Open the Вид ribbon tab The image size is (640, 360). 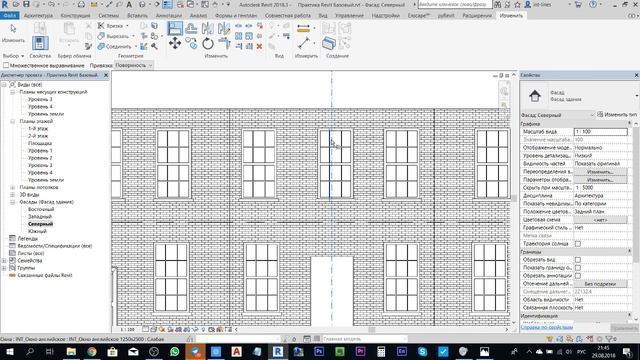(x=323, y=16)
